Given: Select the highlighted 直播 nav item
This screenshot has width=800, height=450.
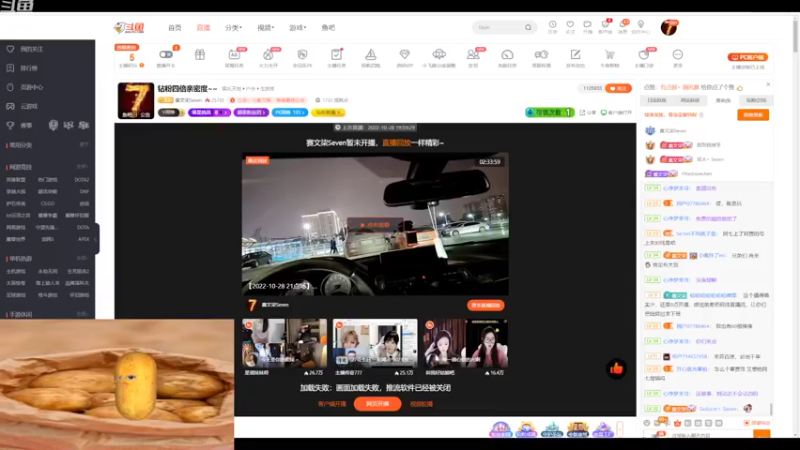Looking at the screenshot, I should 203,28.
